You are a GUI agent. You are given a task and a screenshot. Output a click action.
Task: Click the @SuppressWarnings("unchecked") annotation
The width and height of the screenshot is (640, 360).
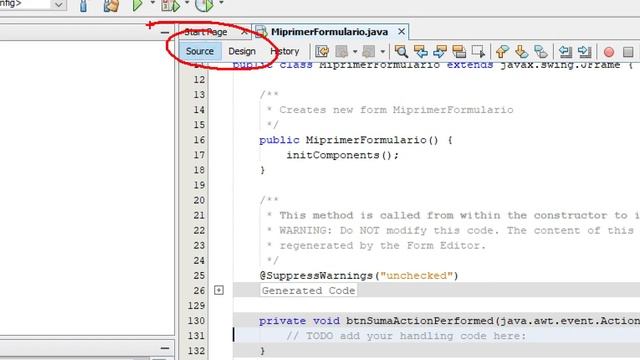click(x=359, y=276)
